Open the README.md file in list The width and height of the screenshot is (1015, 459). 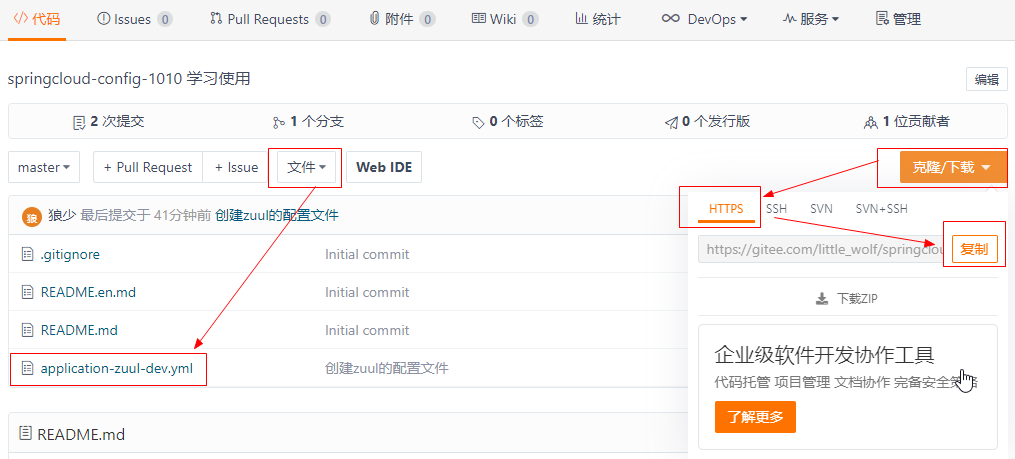tap(79, 330)
